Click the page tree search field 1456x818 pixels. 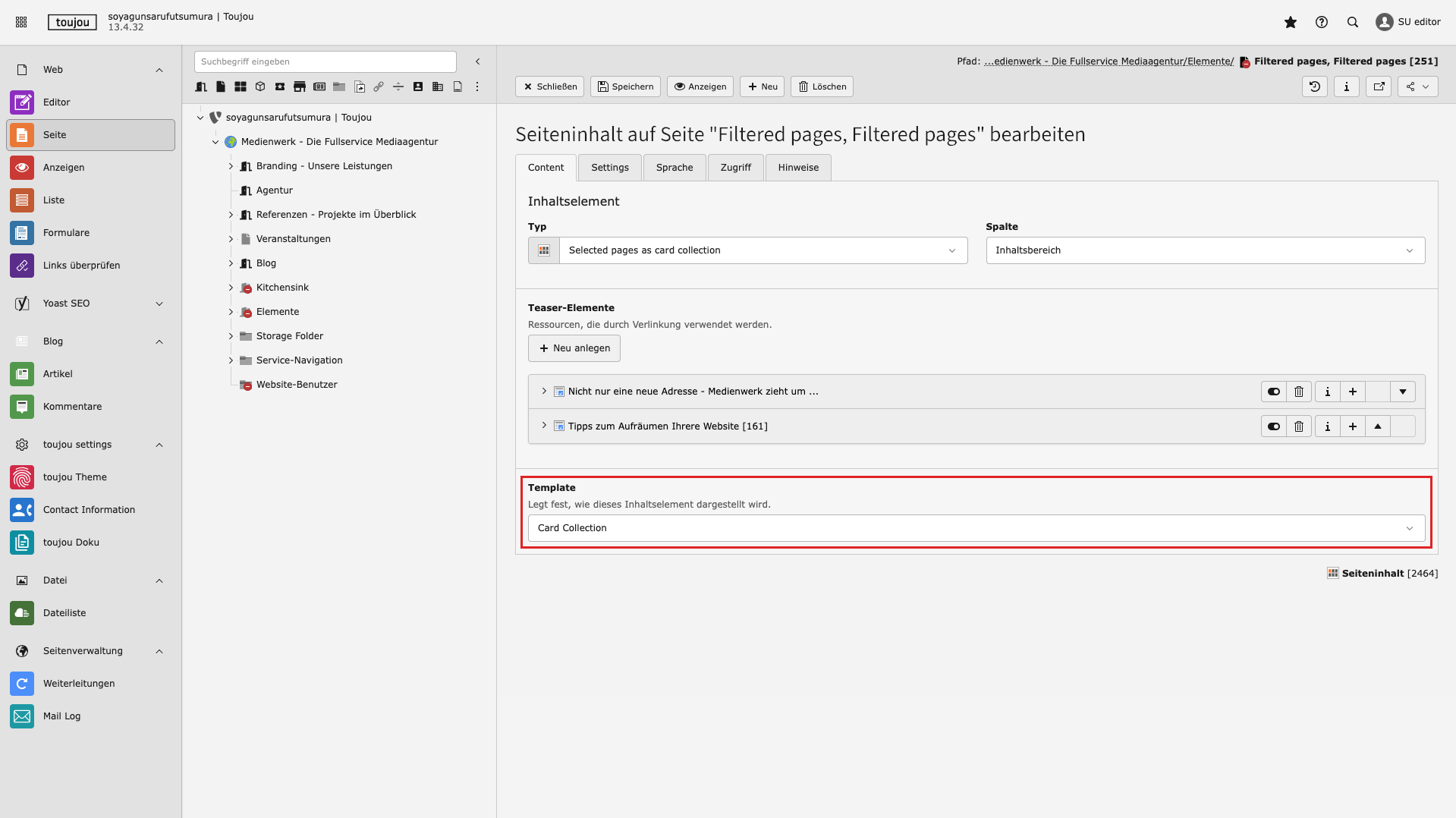point(325,61)
